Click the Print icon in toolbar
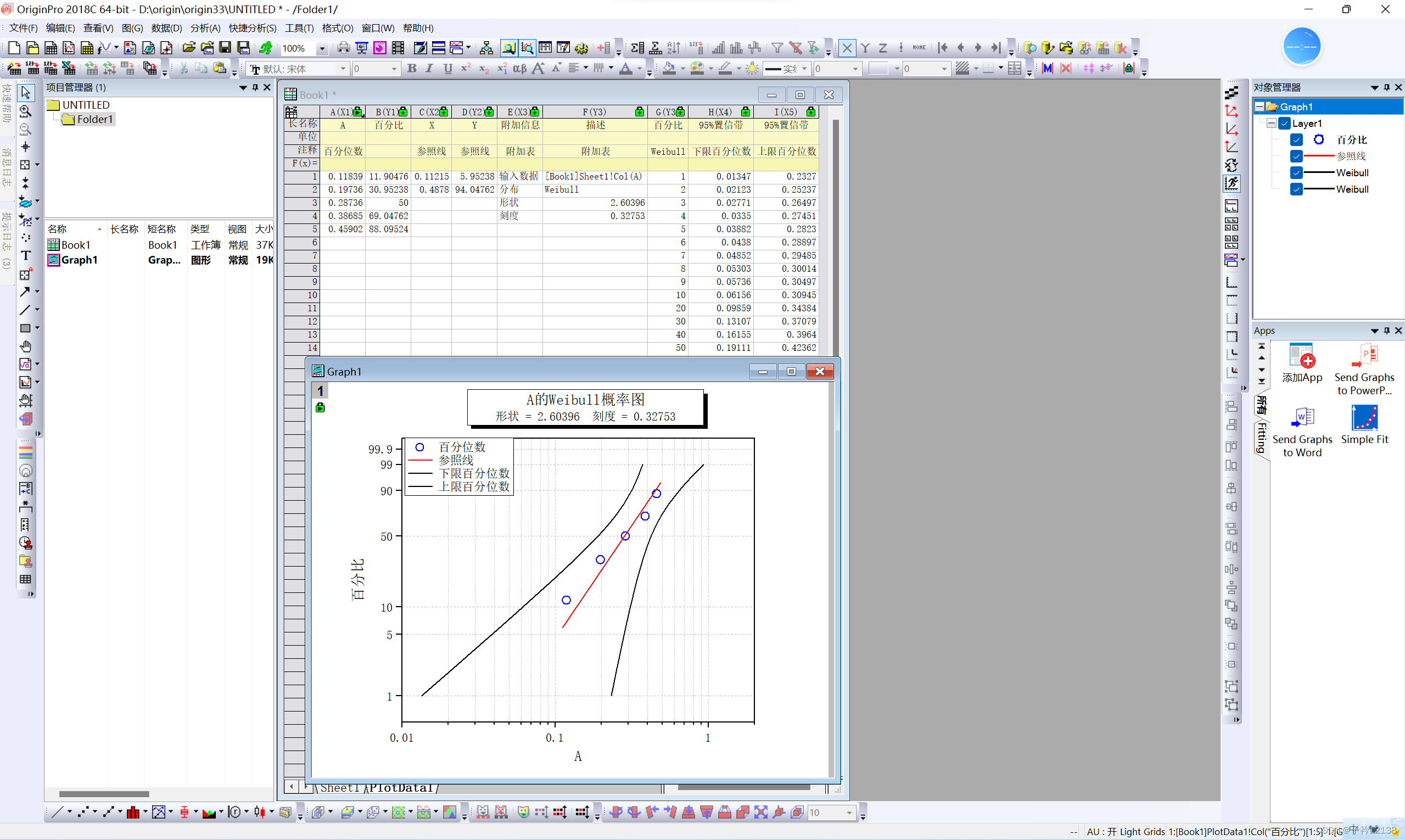This screenshot has width=1405, height=840. click(343, 48)
